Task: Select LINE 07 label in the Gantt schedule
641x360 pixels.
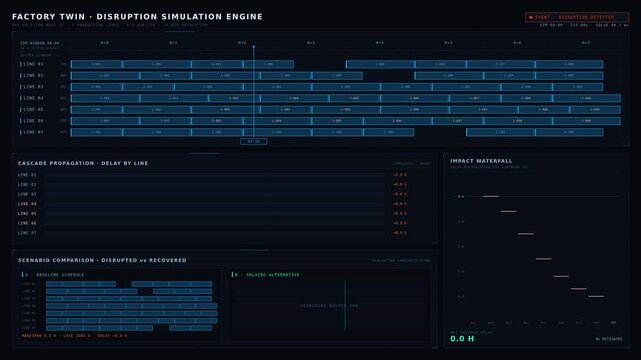Action: pyautogui.click(x=33, y=132)
